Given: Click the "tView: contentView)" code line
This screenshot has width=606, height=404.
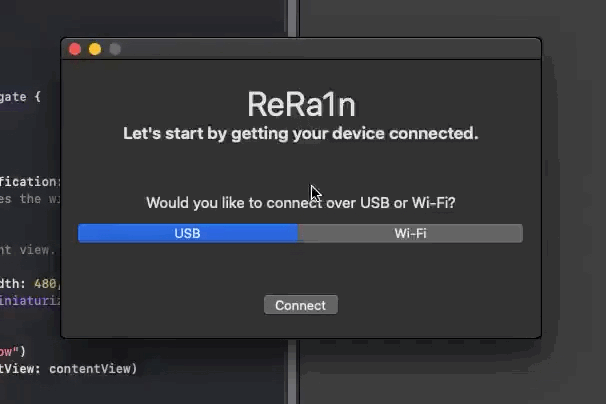Looking at the screenshot, I should click(x=69, y=369).
